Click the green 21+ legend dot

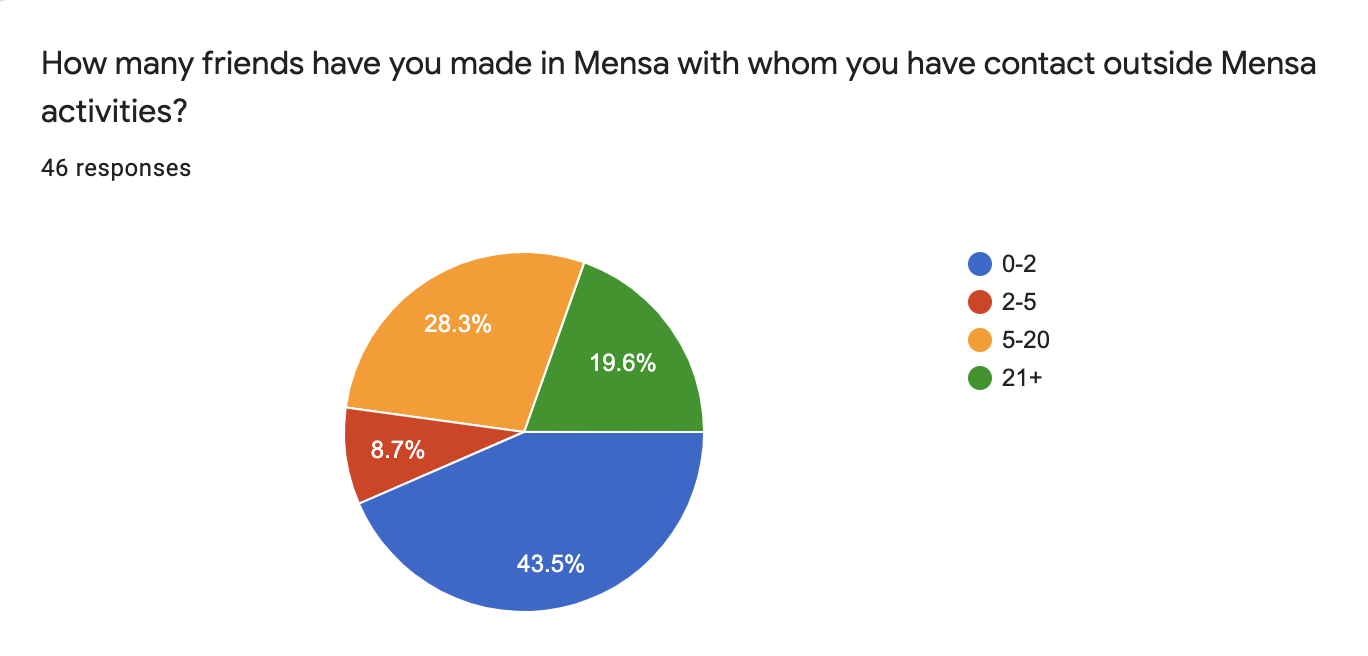[x=980, y=378]
